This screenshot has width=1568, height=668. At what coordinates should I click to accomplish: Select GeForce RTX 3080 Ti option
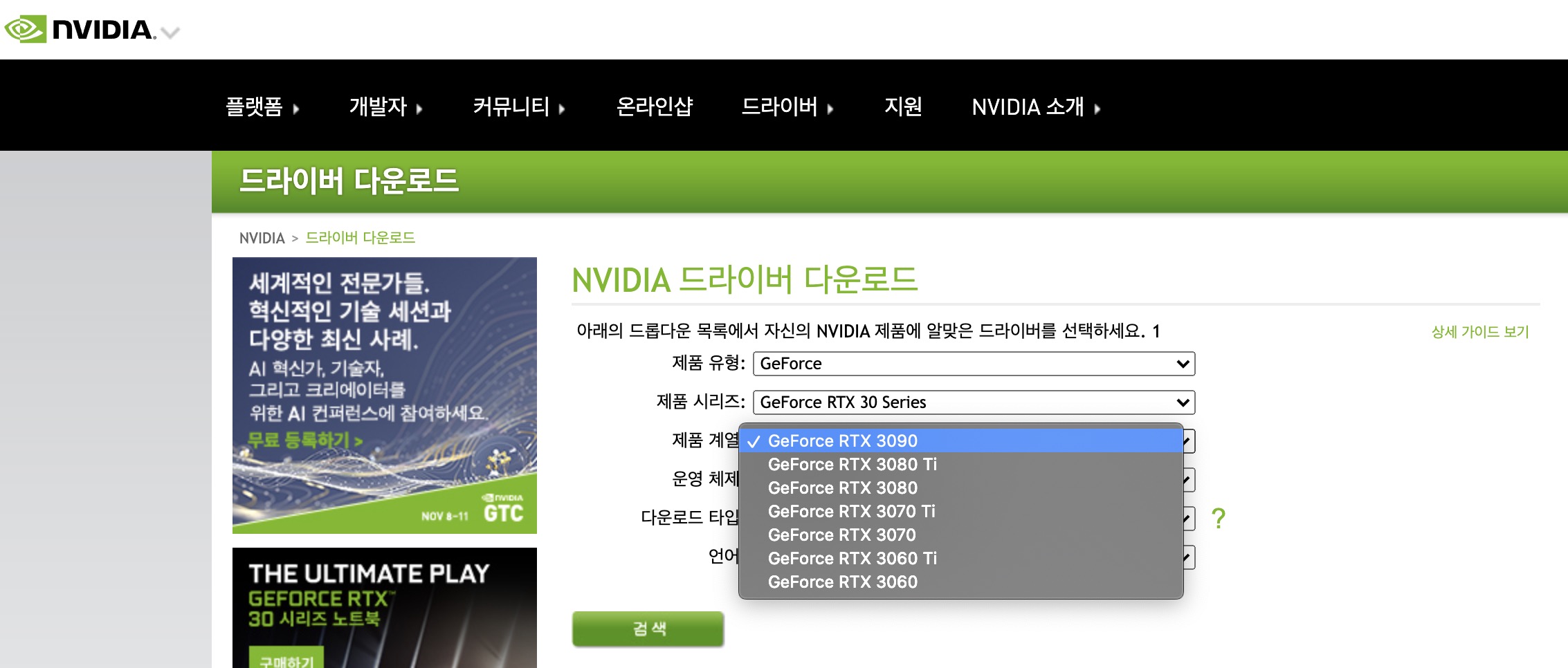click(960, 464)
